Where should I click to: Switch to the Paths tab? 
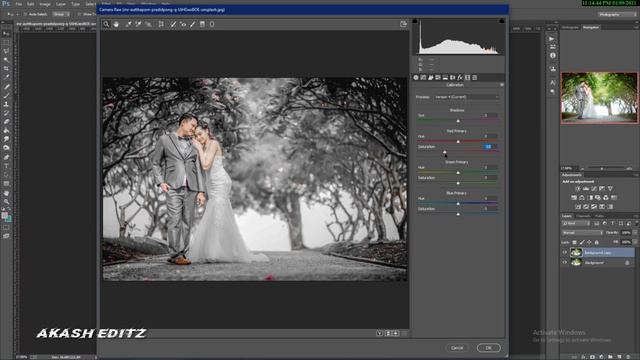[599, 216]
